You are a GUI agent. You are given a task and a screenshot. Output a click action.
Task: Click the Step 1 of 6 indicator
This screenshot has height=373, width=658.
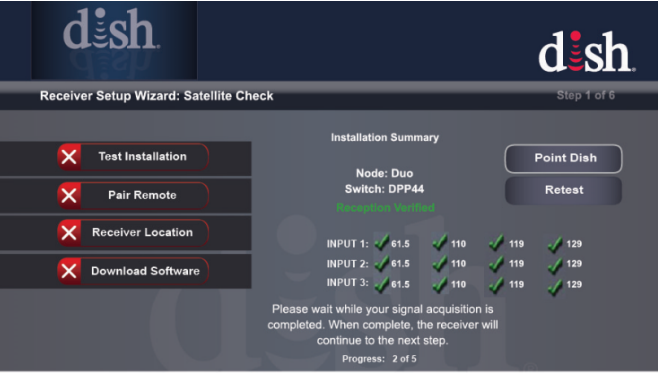[x=585, y=95]
